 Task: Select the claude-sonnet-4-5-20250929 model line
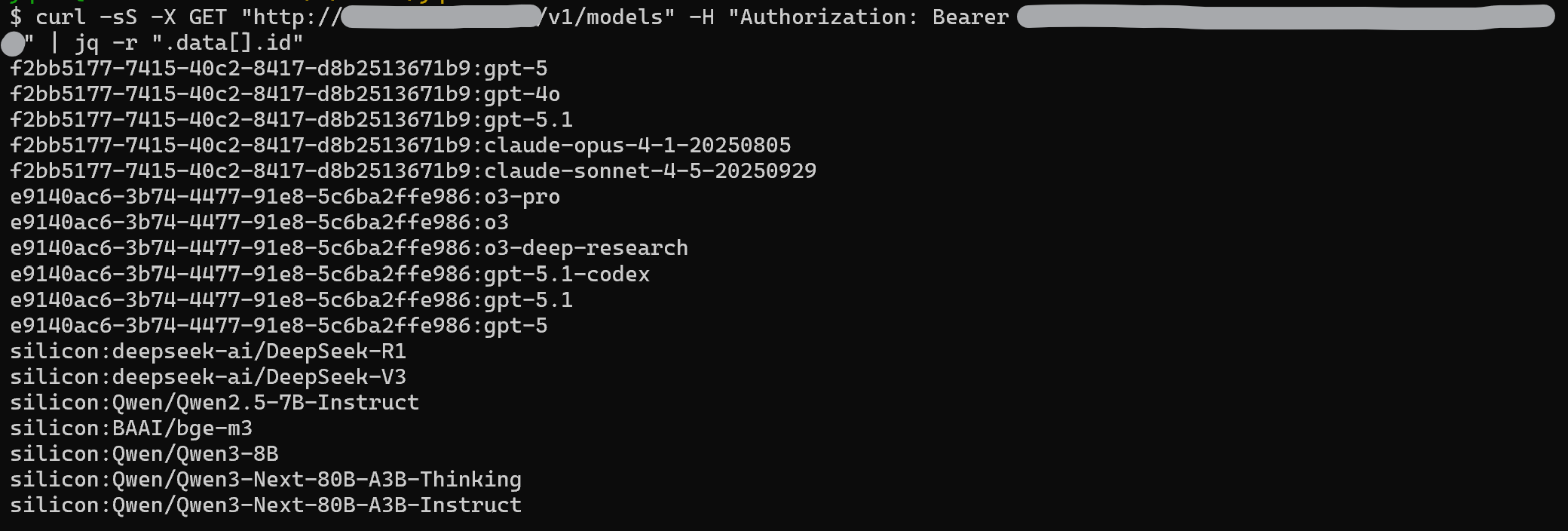pyautogui.click(x=413, y=171)
